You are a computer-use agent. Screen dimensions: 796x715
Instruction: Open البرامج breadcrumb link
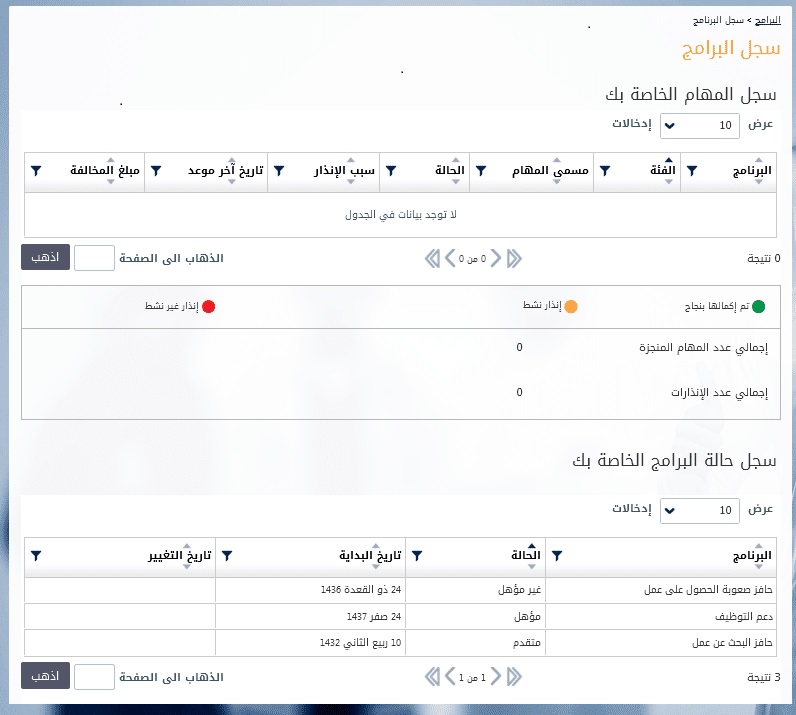768,20
